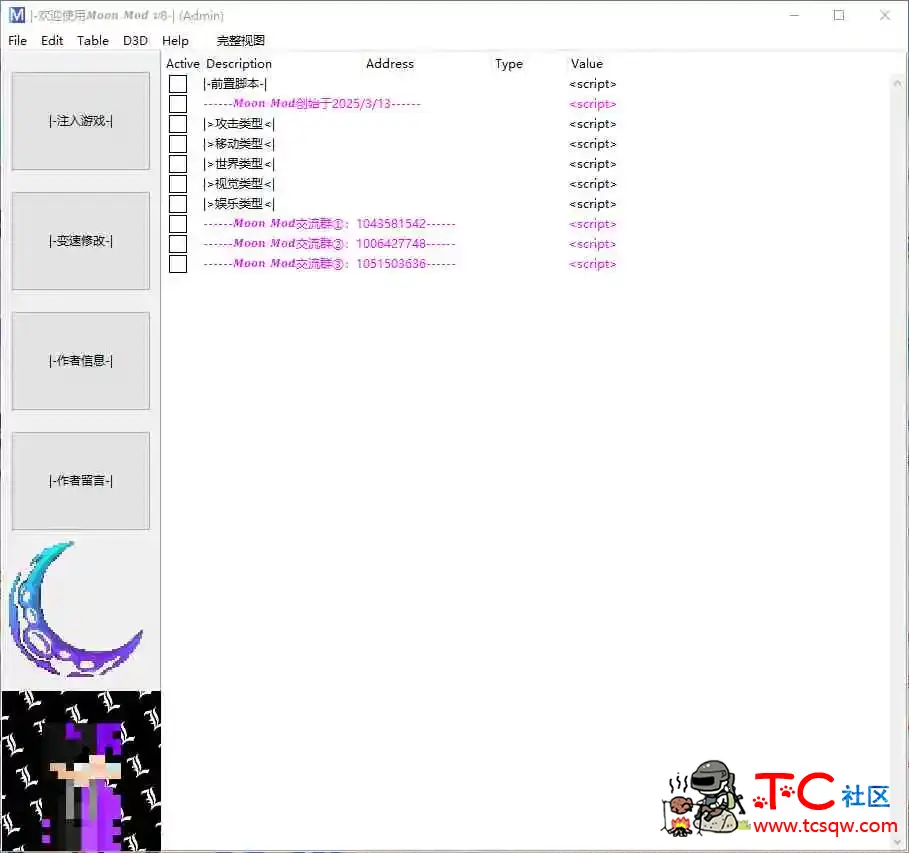Screen dimensions: 909x853
Task: Click the <script> value of |>攻击类型<|
Action: 592,124
